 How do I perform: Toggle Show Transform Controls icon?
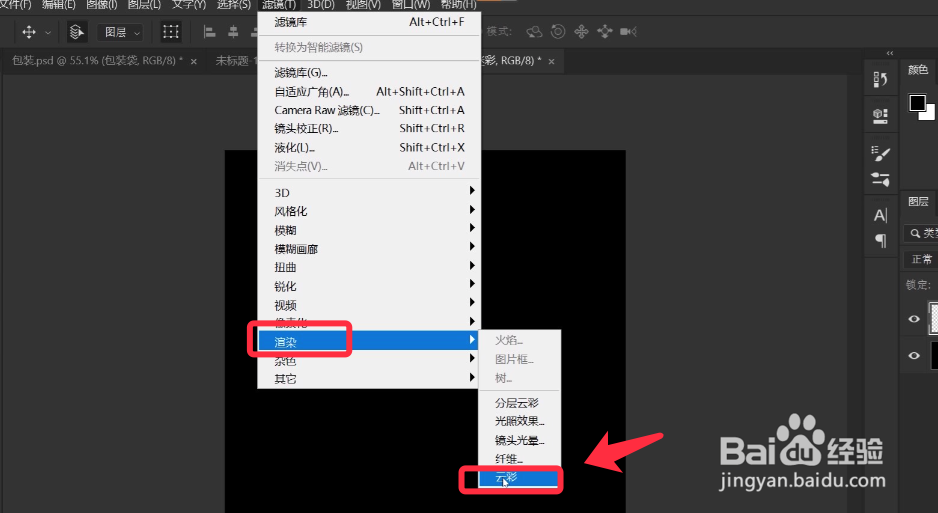click(171, 32)
